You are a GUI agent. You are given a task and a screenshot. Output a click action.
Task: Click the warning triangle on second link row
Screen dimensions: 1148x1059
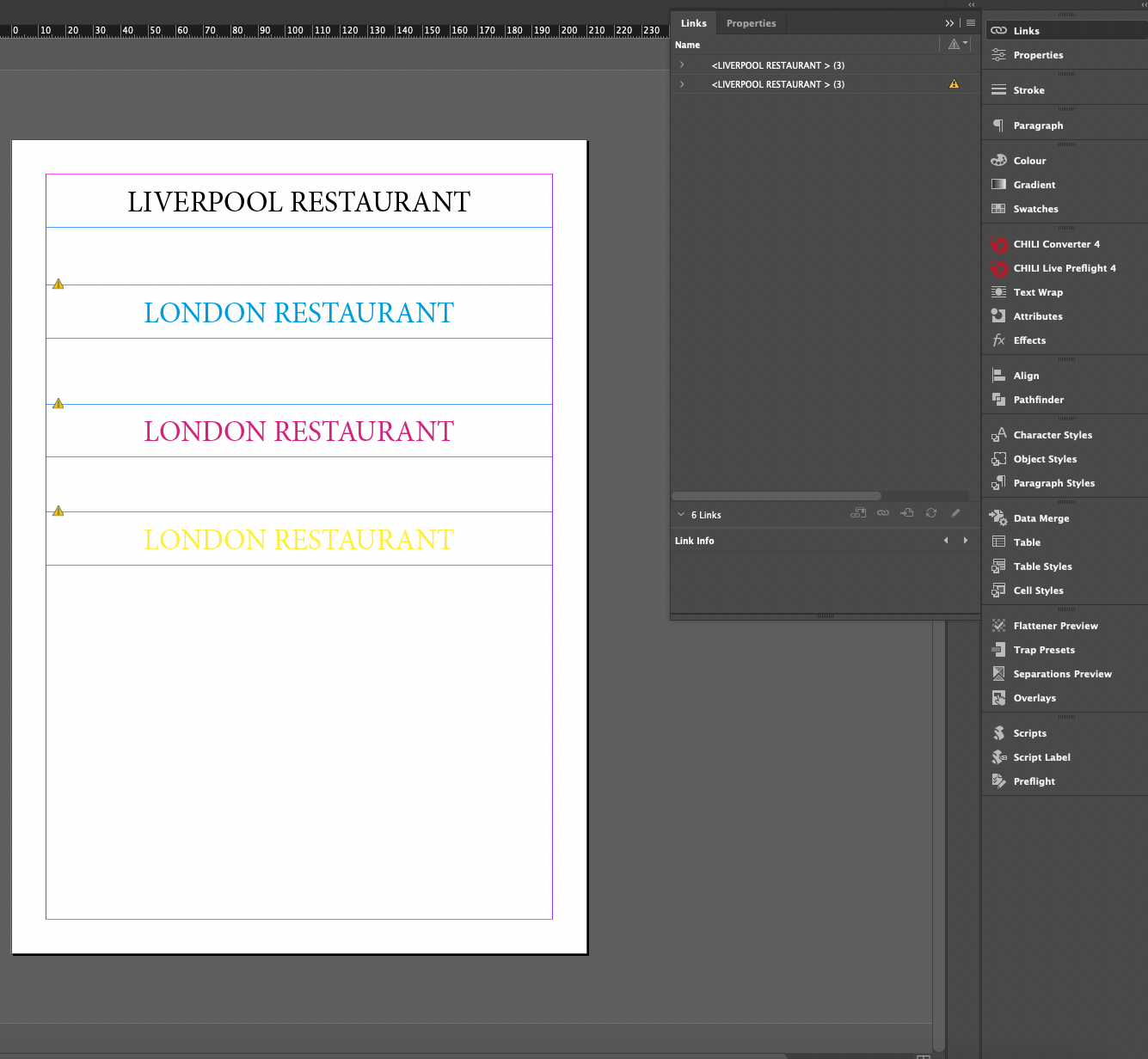pos(954,83)
